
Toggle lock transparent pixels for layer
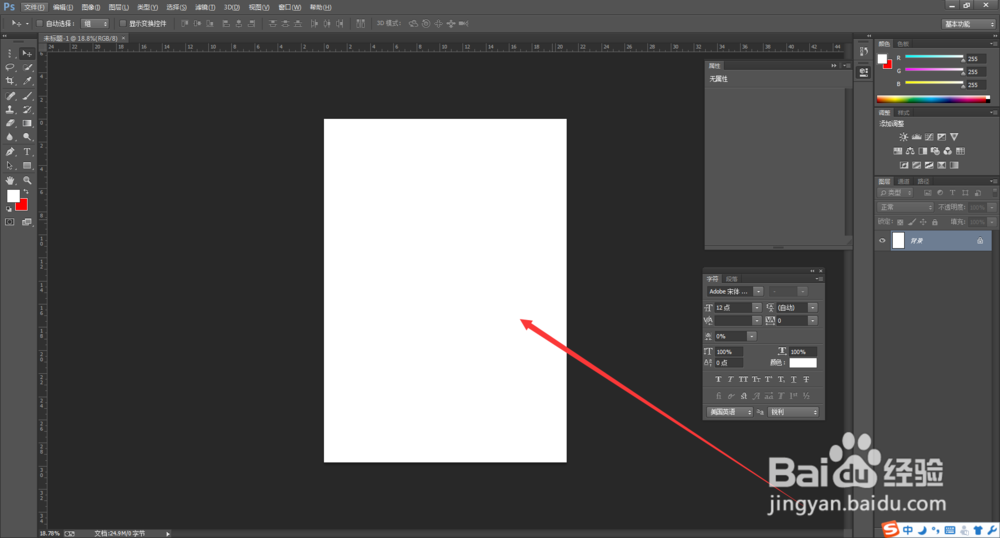click(900, 222)
